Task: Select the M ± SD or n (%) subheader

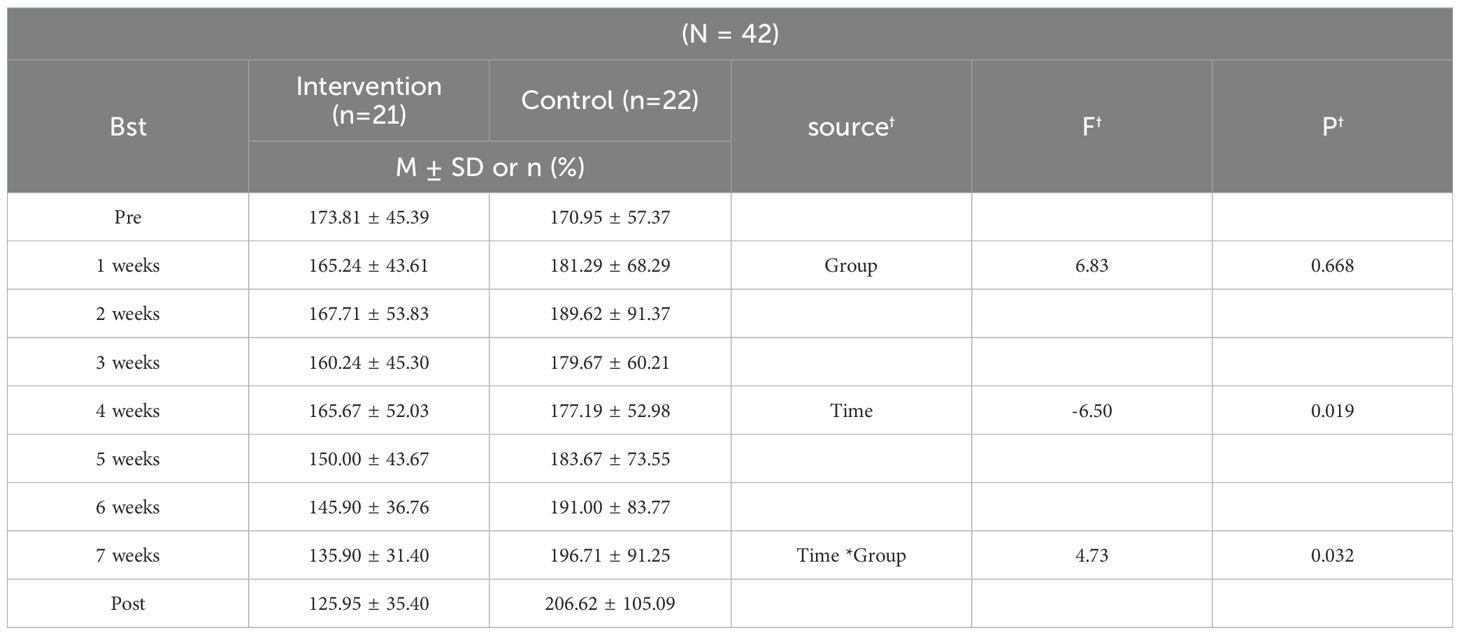Action: [x=489, y=167]
